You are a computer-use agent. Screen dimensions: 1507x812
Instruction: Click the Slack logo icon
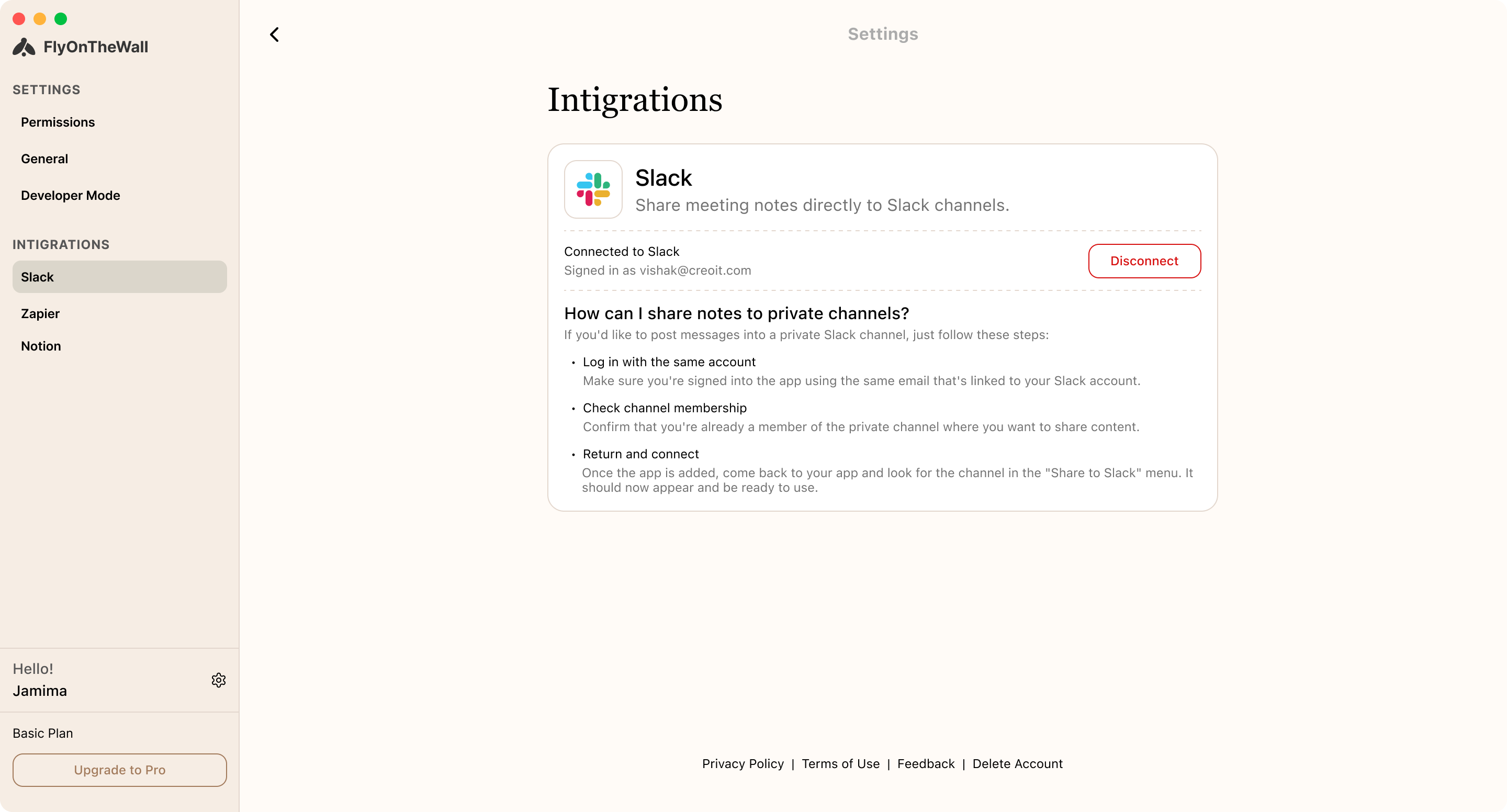pos(593,189)
